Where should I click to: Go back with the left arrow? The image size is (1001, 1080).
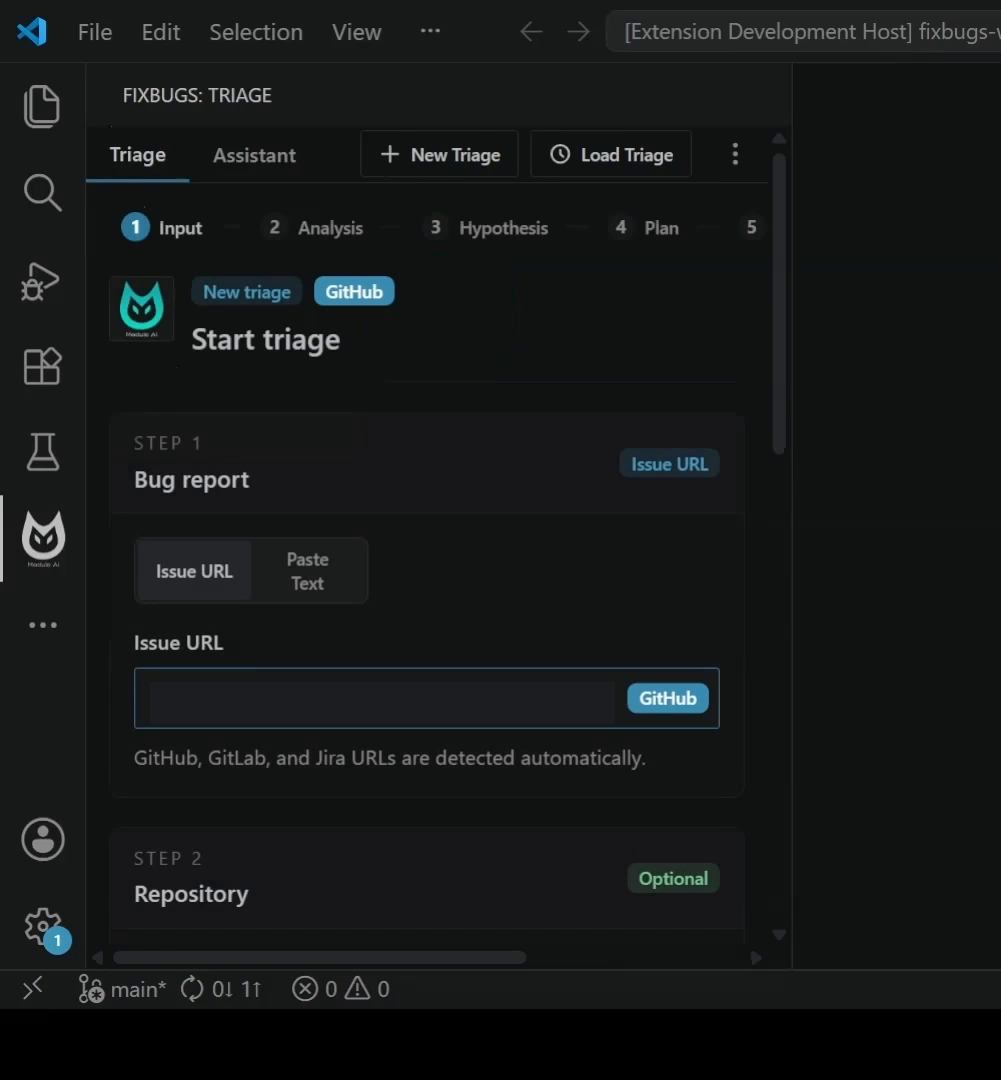tap(531, 32)
